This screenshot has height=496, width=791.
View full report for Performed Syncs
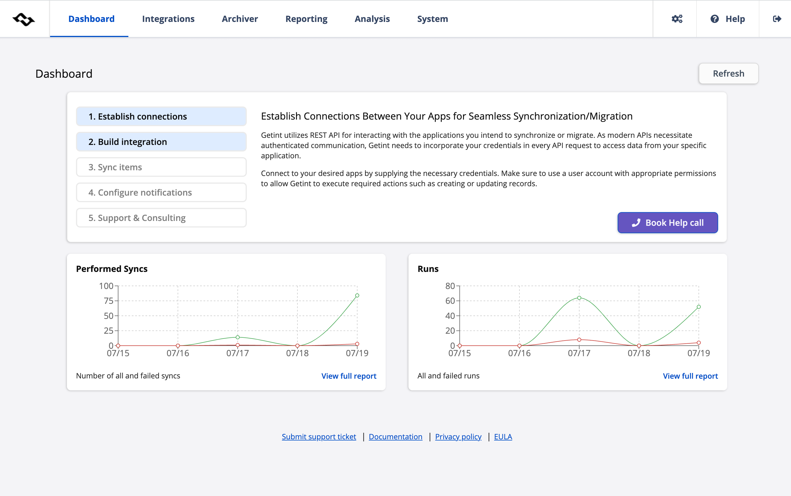[x=348, y=376]
